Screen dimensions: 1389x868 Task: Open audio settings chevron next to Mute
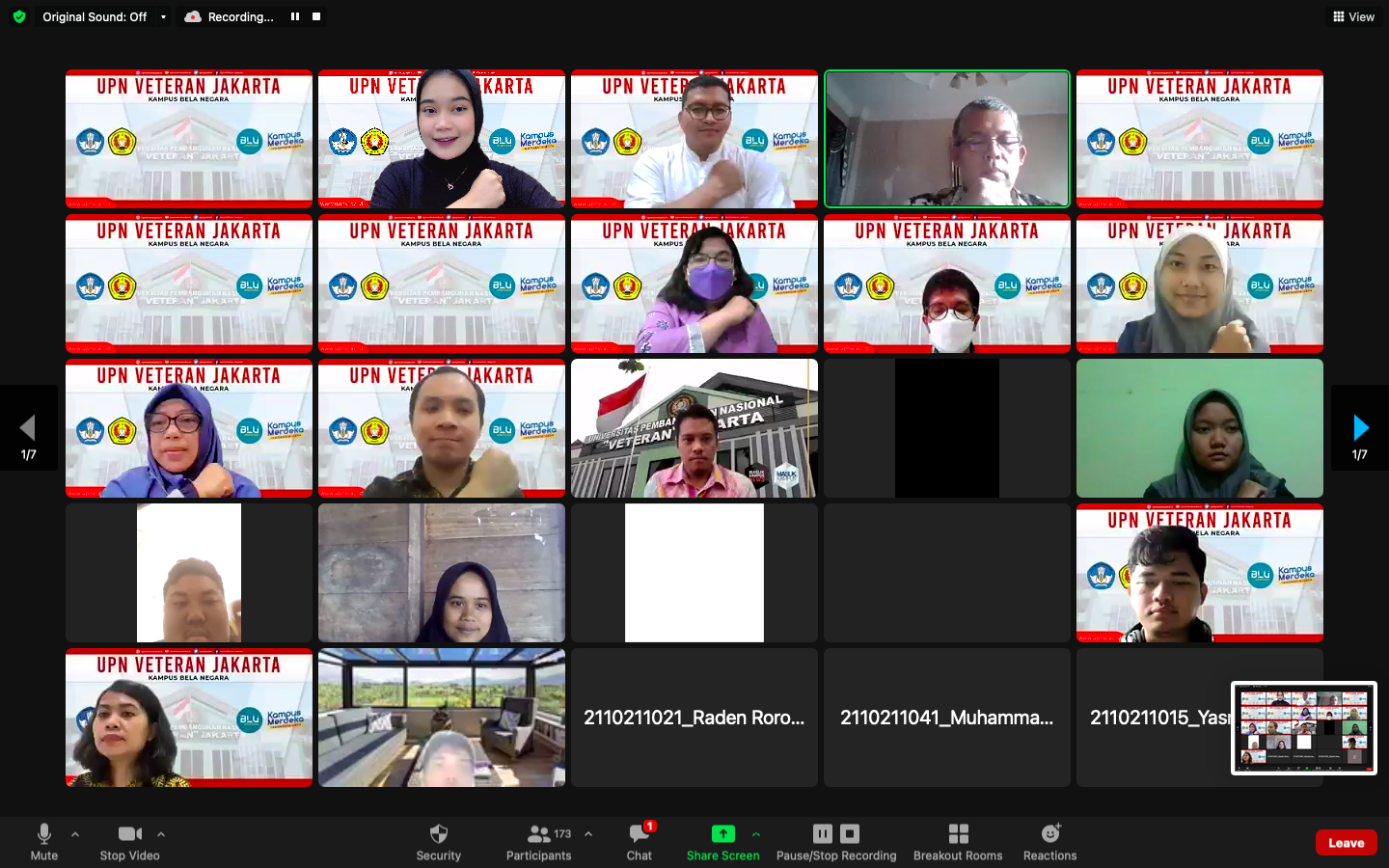(x=74, y=835)
